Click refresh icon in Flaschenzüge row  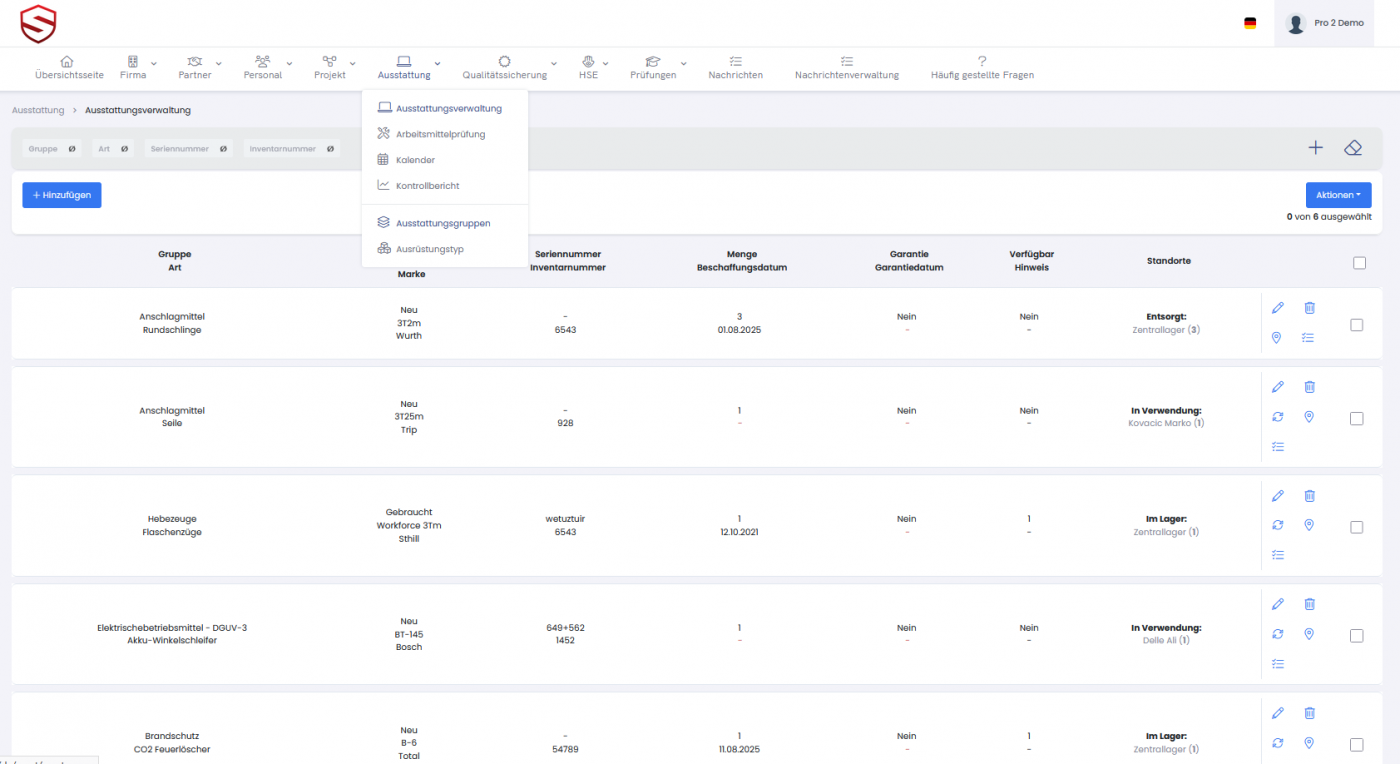click(x=1277, y=525)
